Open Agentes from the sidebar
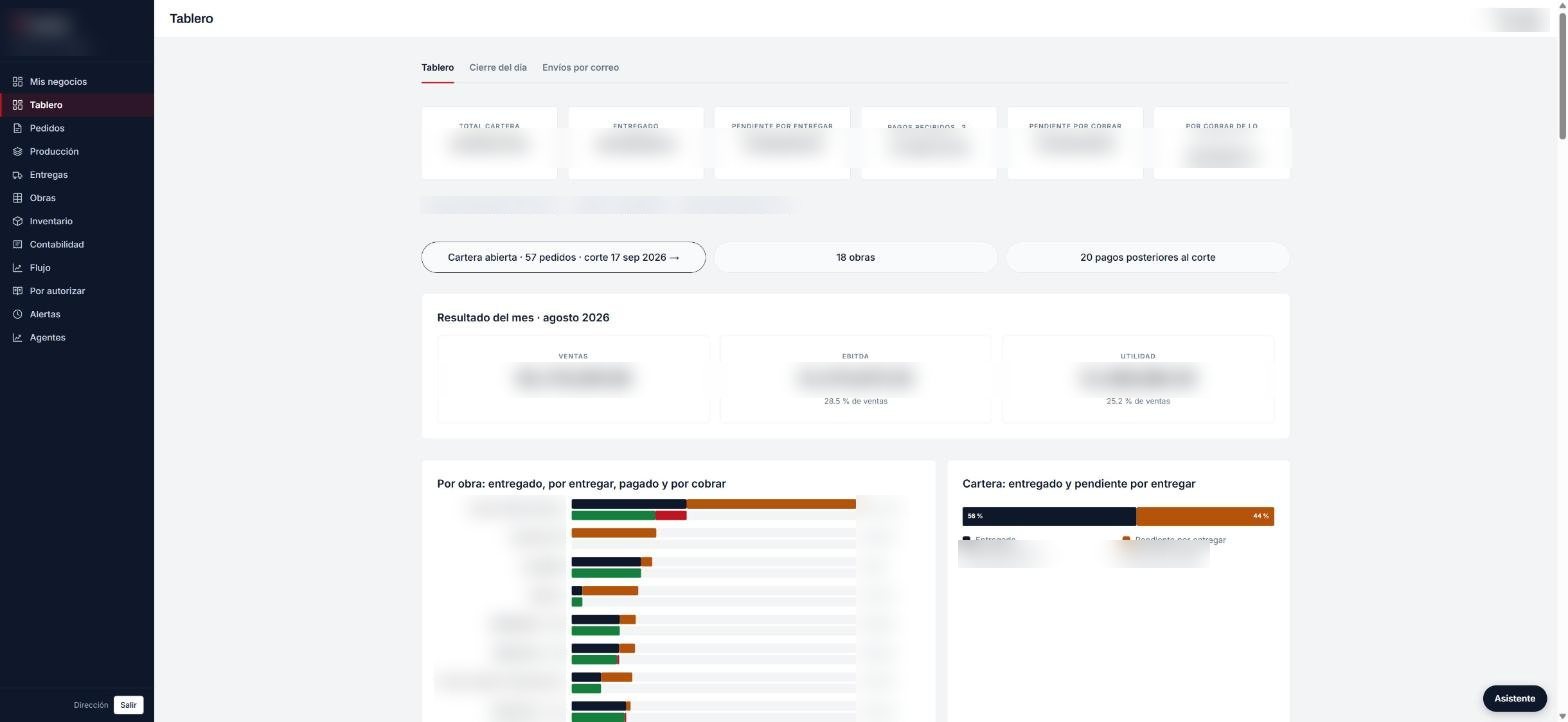This screenshot has height=722, width=1568. coord(77,338)
